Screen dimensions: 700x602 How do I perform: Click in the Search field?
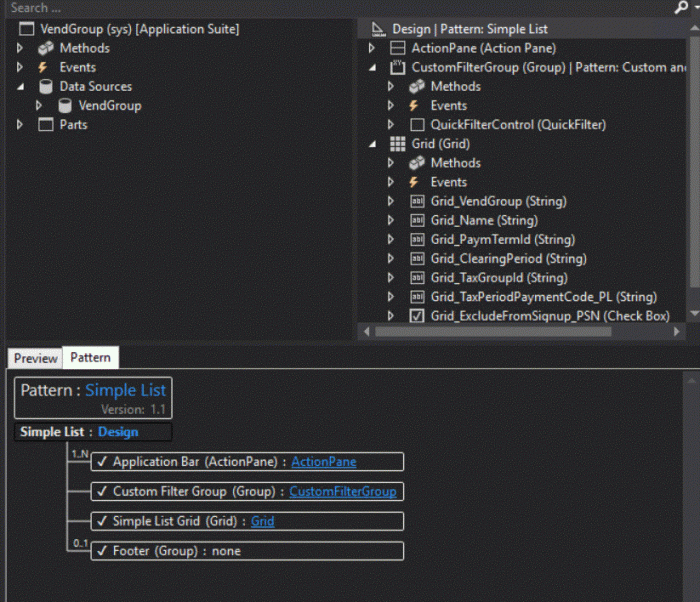click(x=339, y=8)
